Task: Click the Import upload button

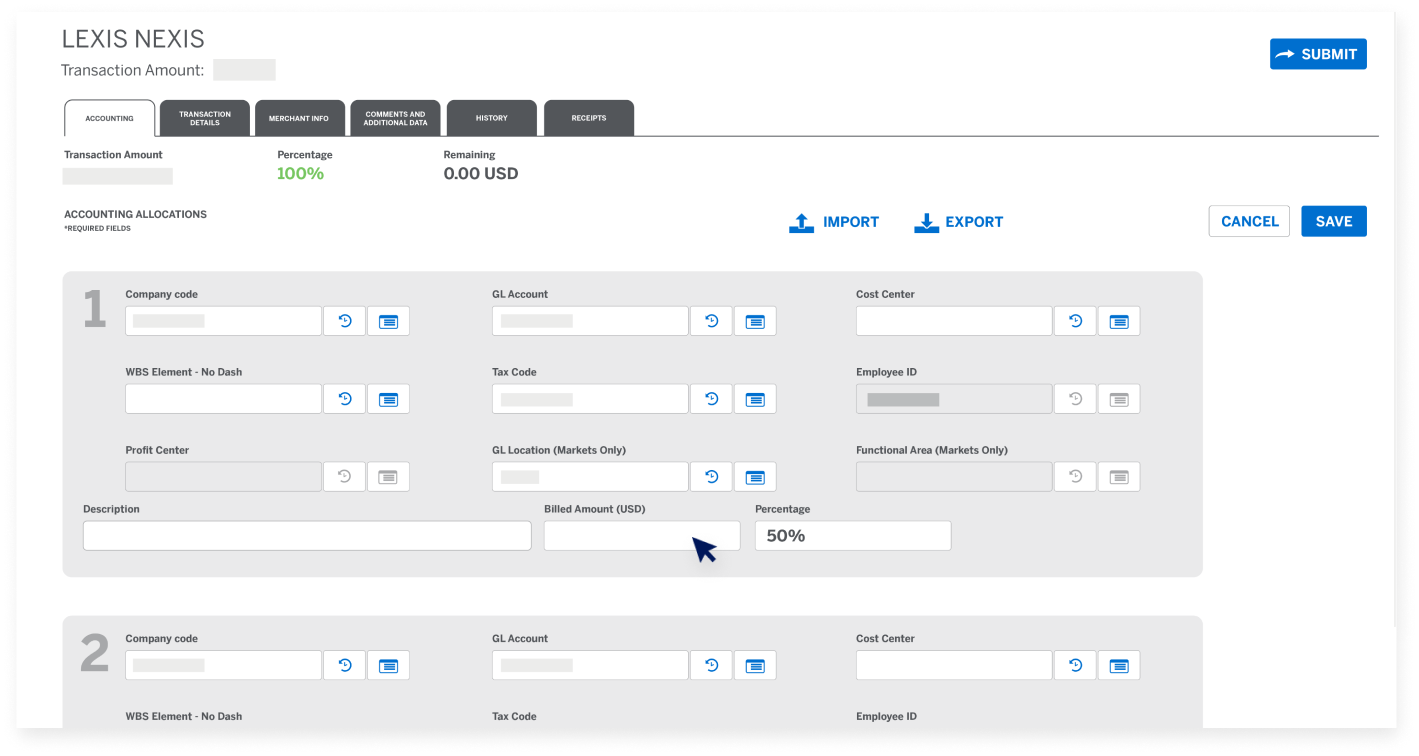Action: pyautogui.click(x=834, y=222)
